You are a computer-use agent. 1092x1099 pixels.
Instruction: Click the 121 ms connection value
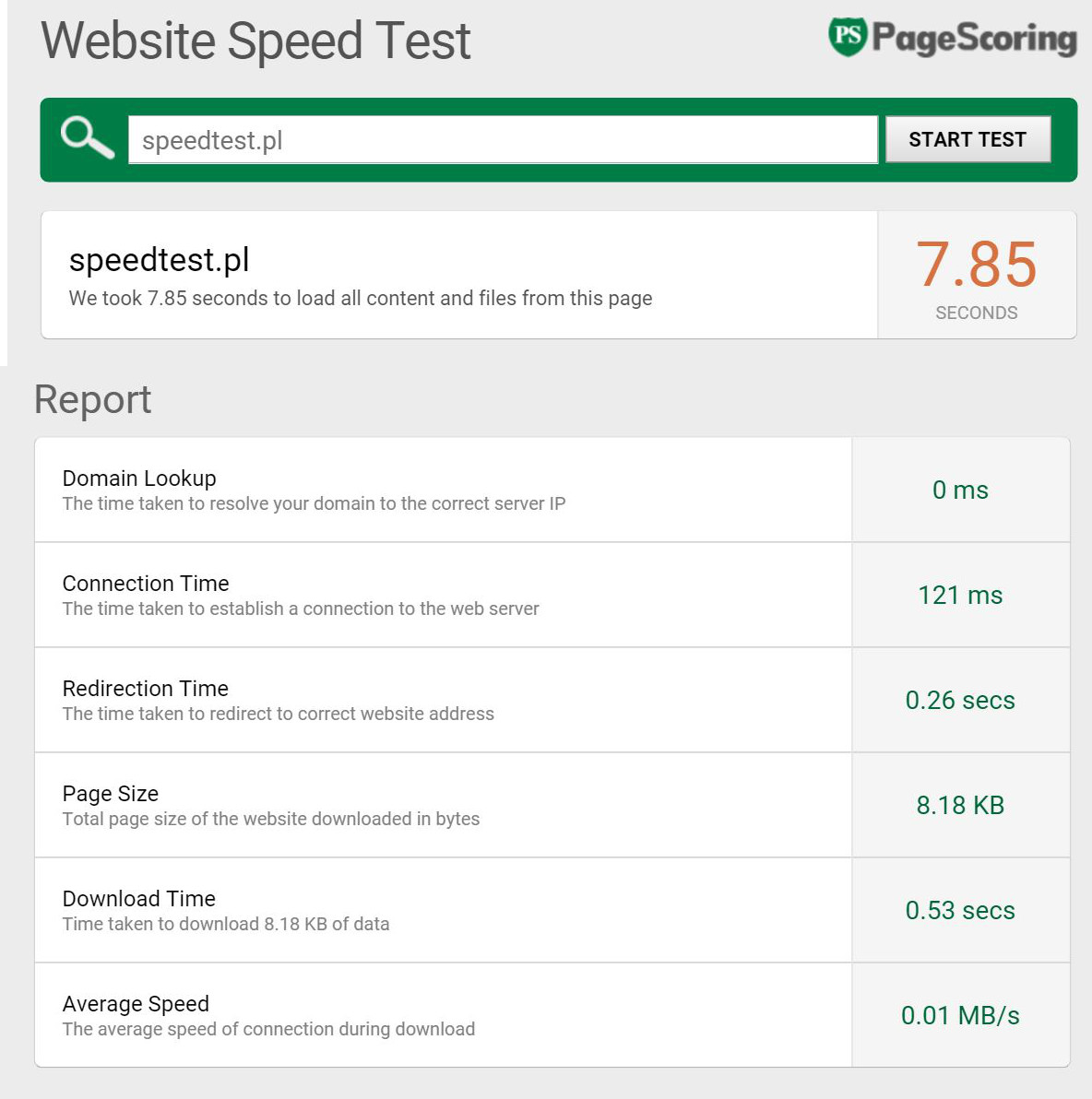pyautogui.click(x=960, y=595)
